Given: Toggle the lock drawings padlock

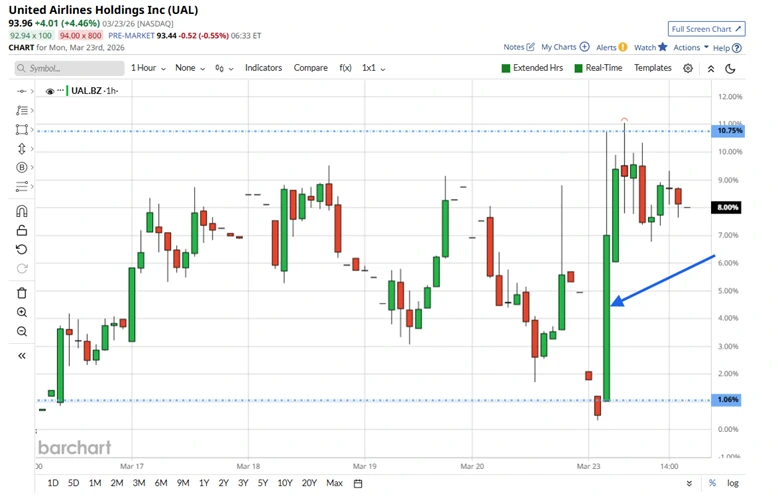Looking at the screenshot, I should (x=22, y=230).
